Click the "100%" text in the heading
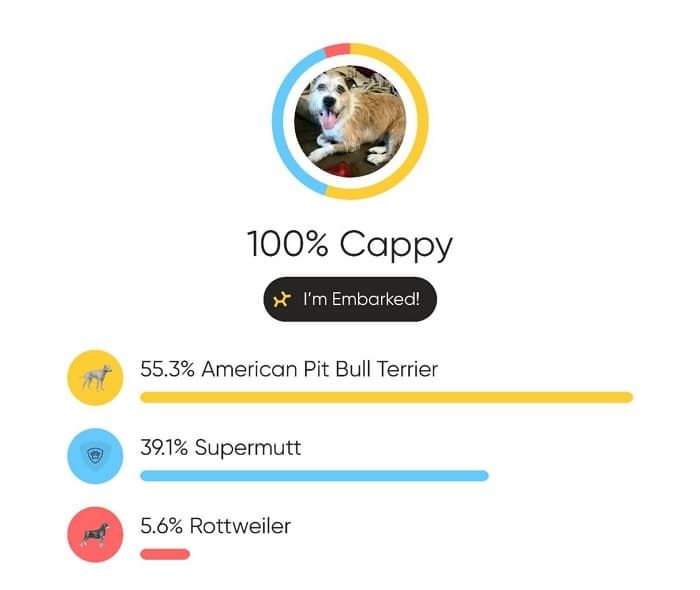The height and width of the screenshot is (590, 700). click(289, 244)
